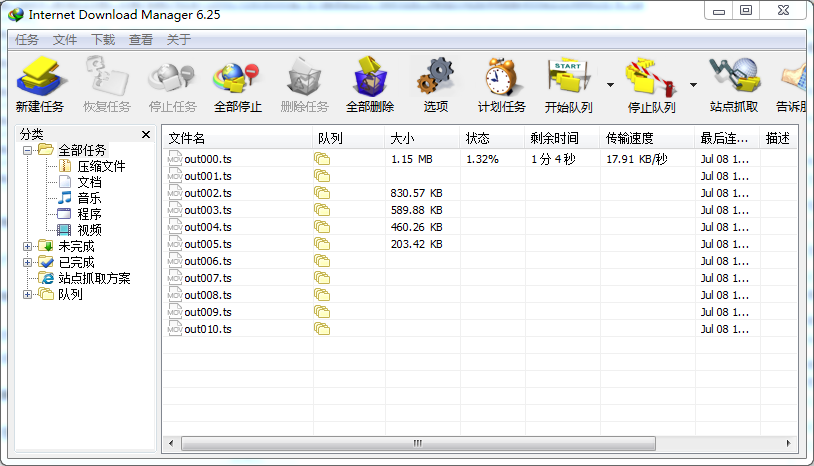Screen dimensions: 814x466
Task: Open the 任务 menu
Action: pyautogui.click(x=26, y=39)
